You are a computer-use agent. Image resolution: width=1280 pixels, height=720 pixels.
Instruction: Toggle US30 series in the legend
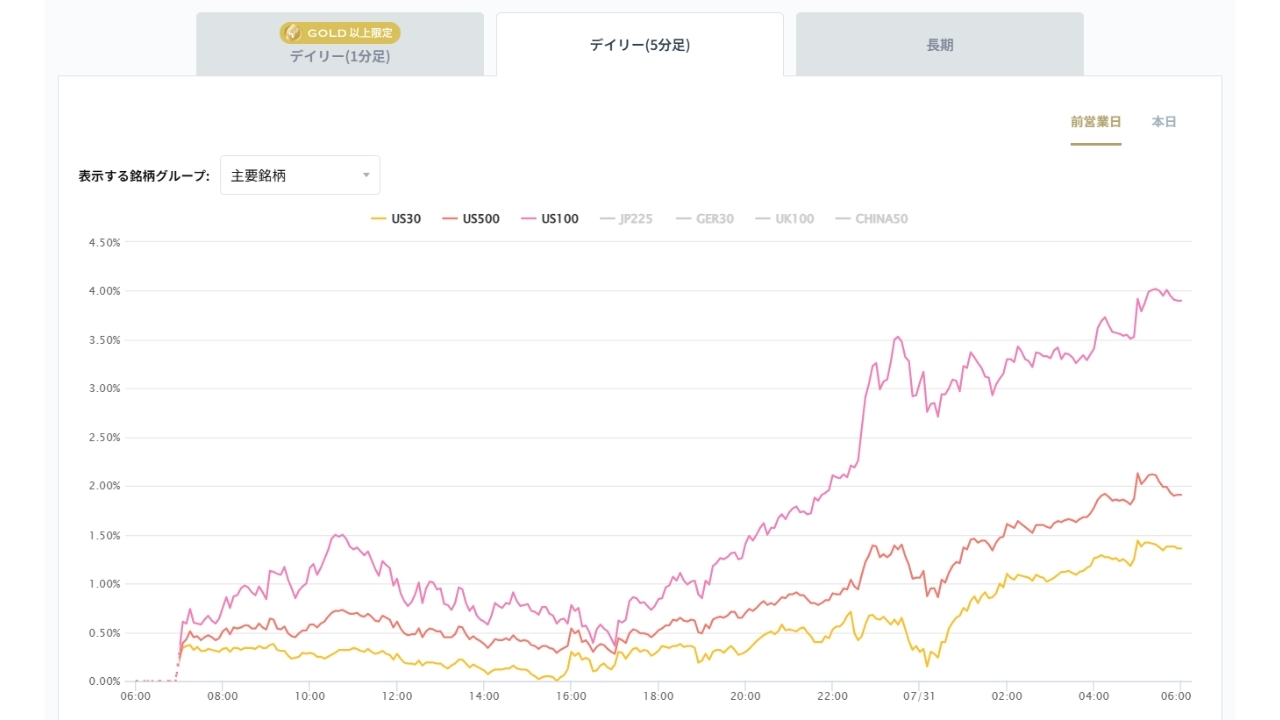point(396,219)
